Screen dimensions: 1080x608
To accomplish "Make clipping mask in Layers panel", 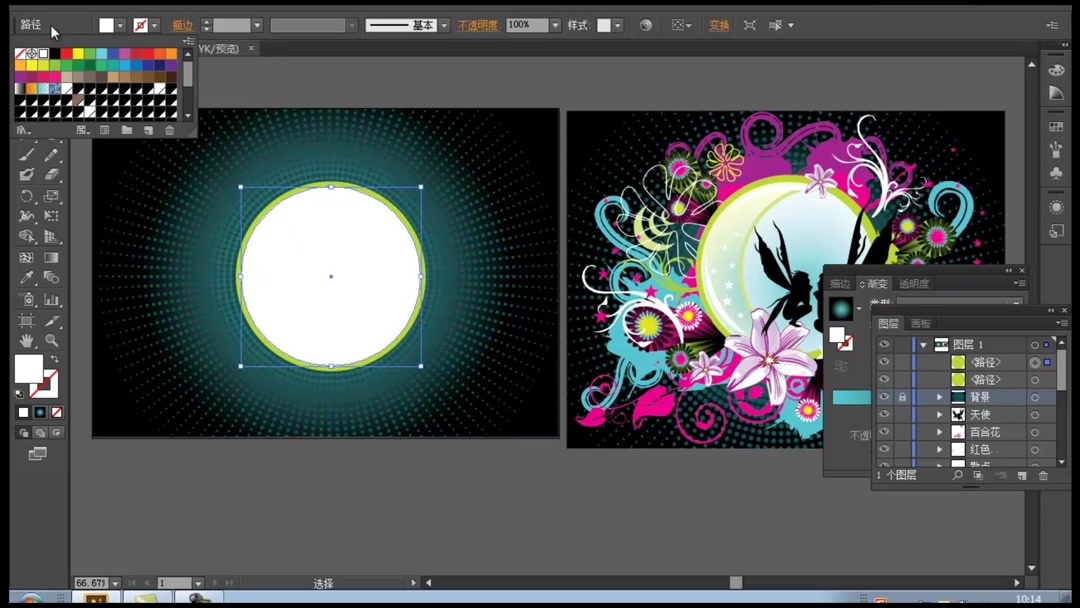I will coord(978,475).
